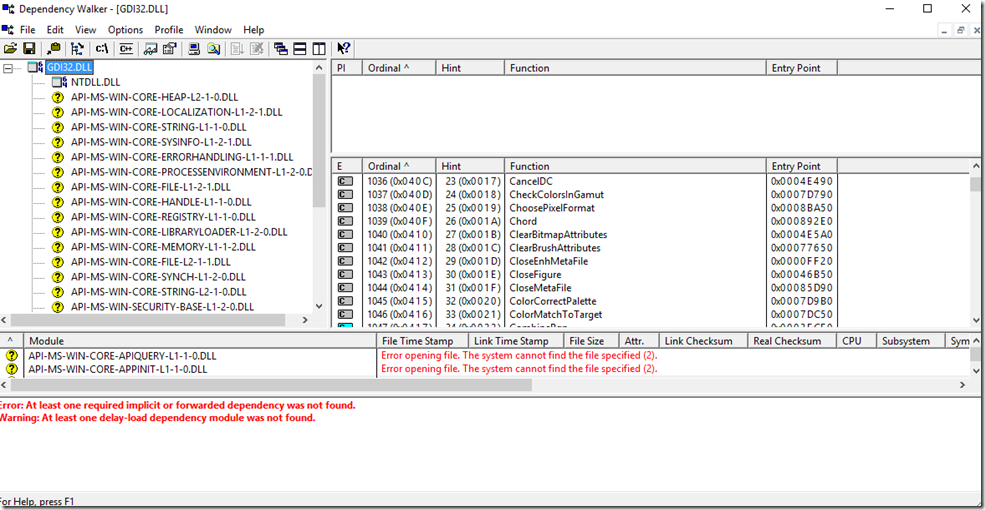Click question-mark icon beside API-MS-WIN-CORE-STRING-L1-1-0.DLL
Screen dimensions: 985x510
pyautogui.click(x=58, y=128)
